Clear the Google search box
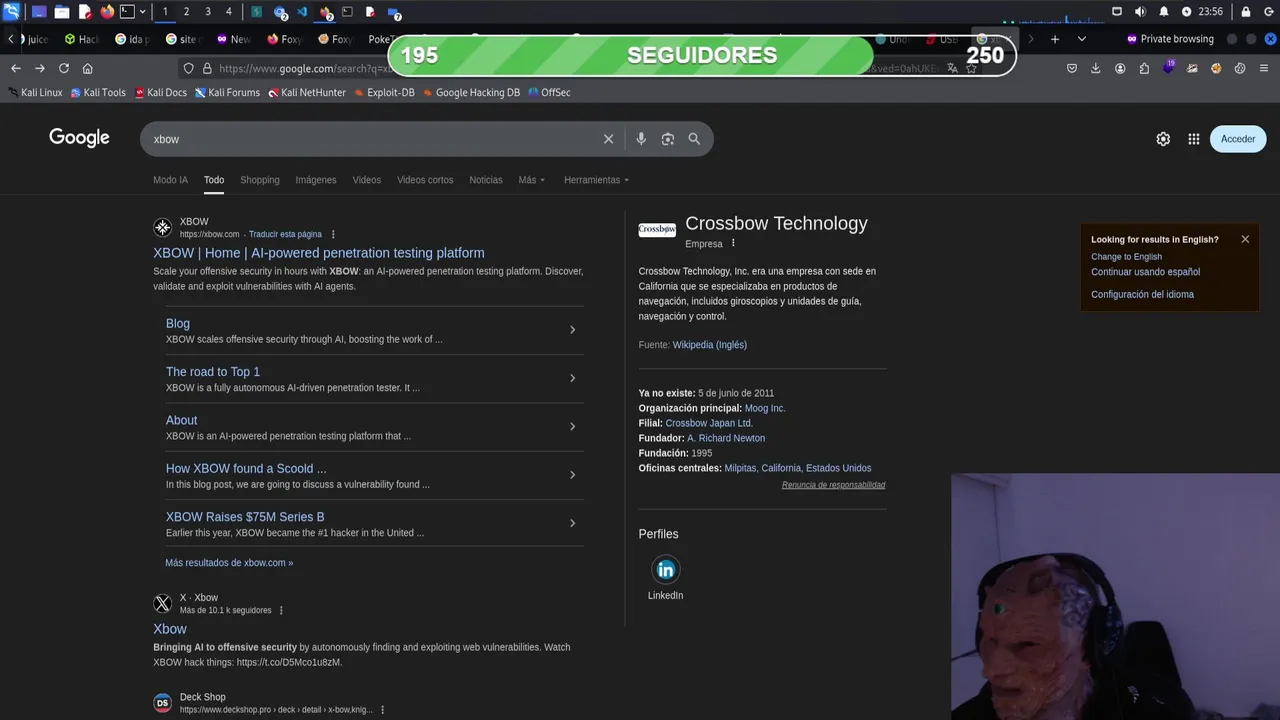The width and height of the screenshot is (1280, 720). click(608, 139)
